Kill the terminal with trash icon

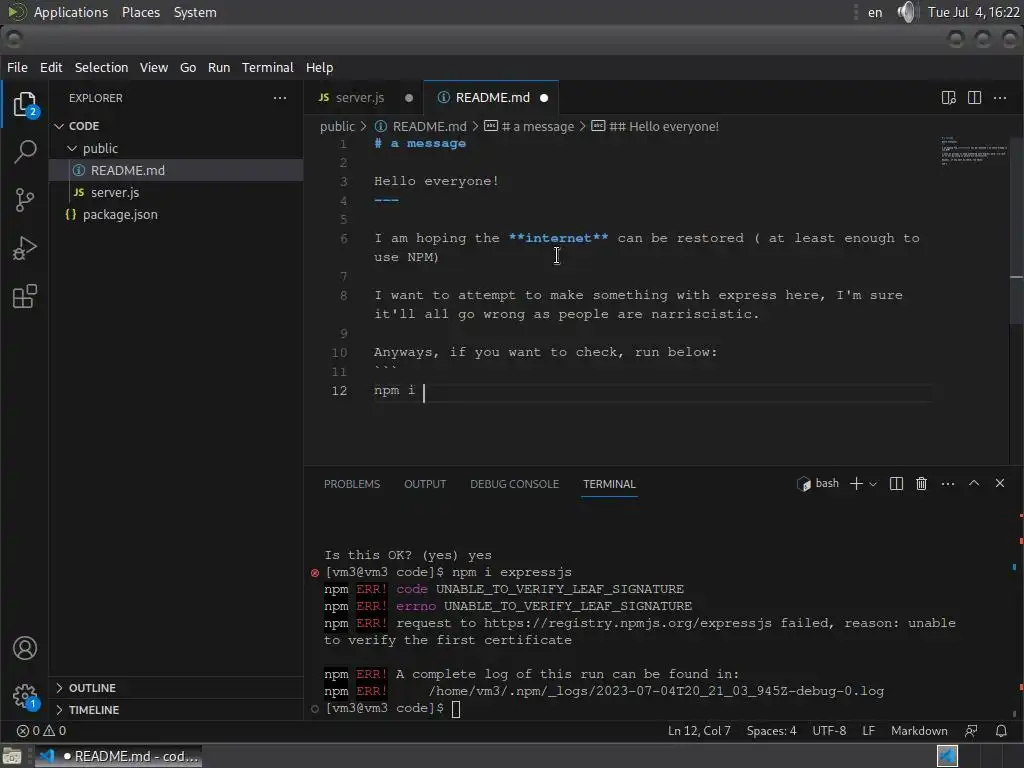921,483
